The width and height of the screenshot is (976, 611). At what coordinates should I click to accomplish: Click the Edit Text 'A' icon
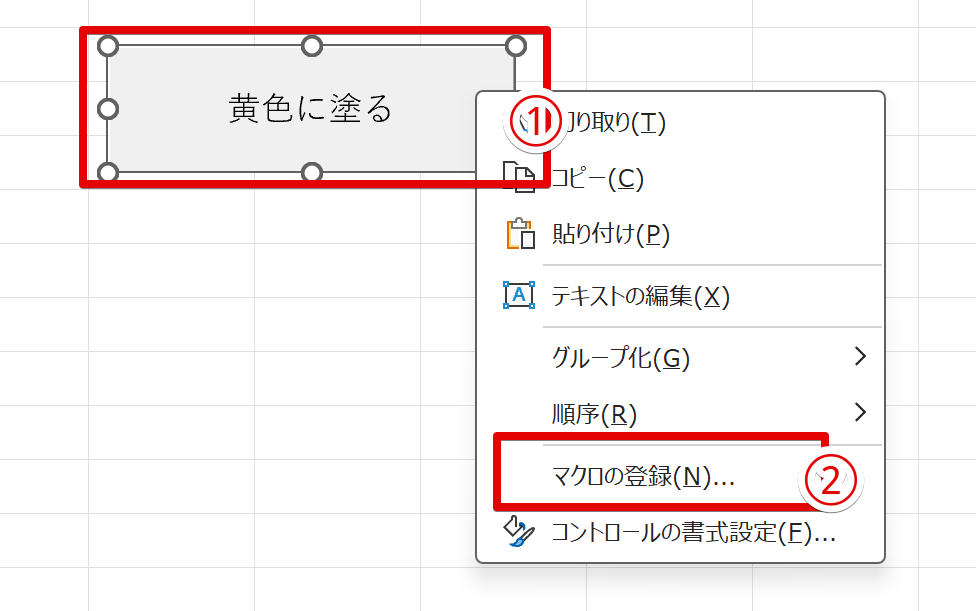pos(518,295)
